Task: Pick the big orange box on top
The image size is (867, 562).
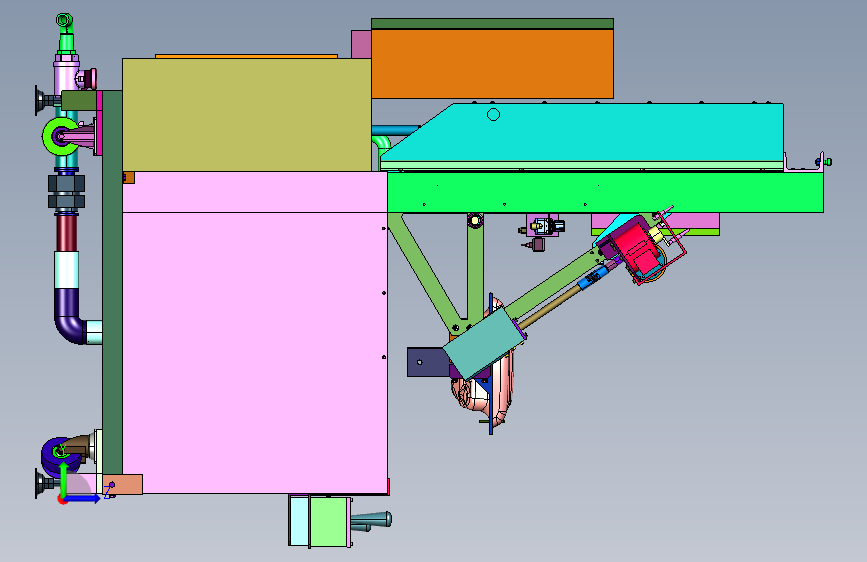Action: (x=492, y=64)
